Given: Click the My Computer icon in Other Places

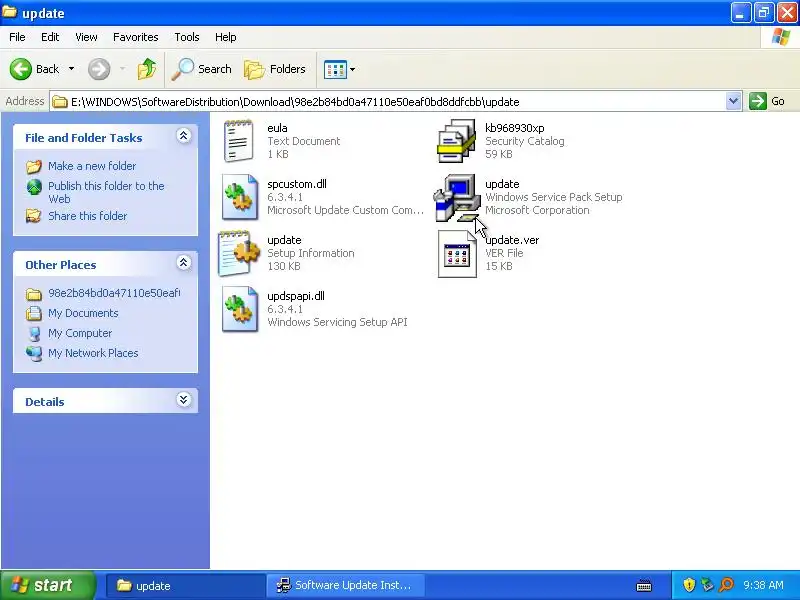Looking at the screenshot, I should coord(34,333).
